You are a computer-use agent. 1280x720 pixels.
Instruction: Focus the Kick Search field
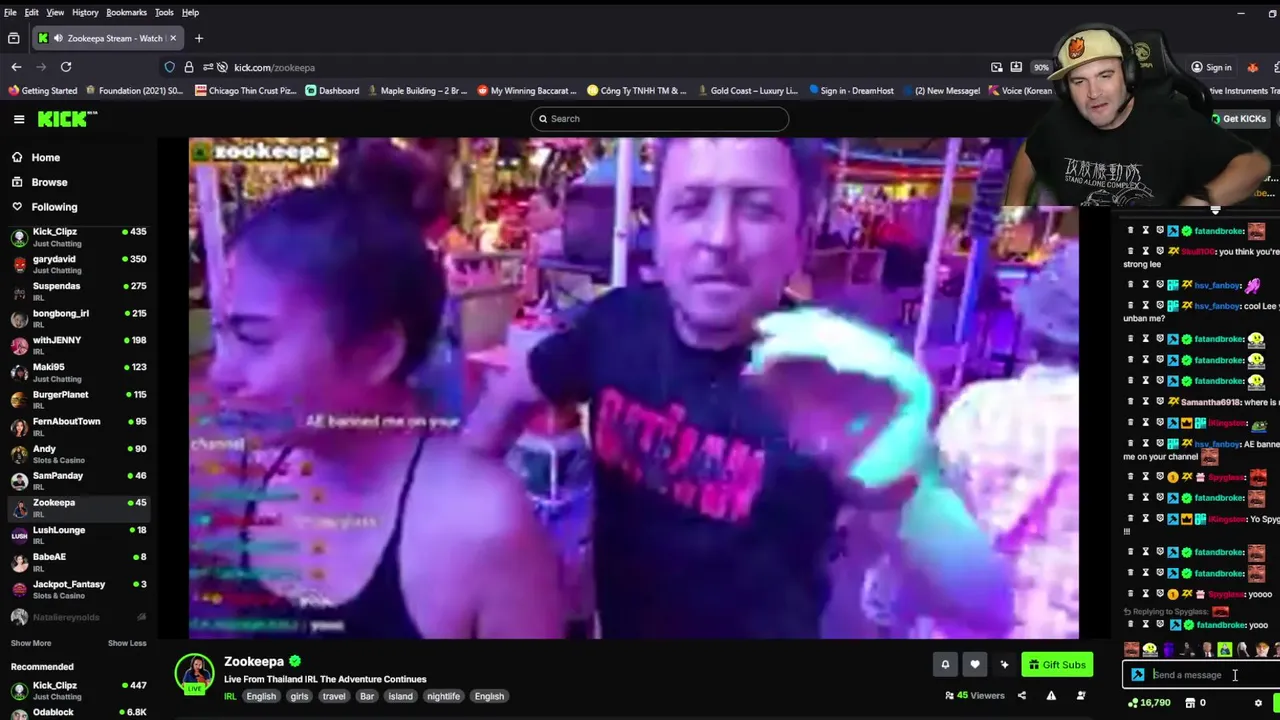(x=660, y=119)
